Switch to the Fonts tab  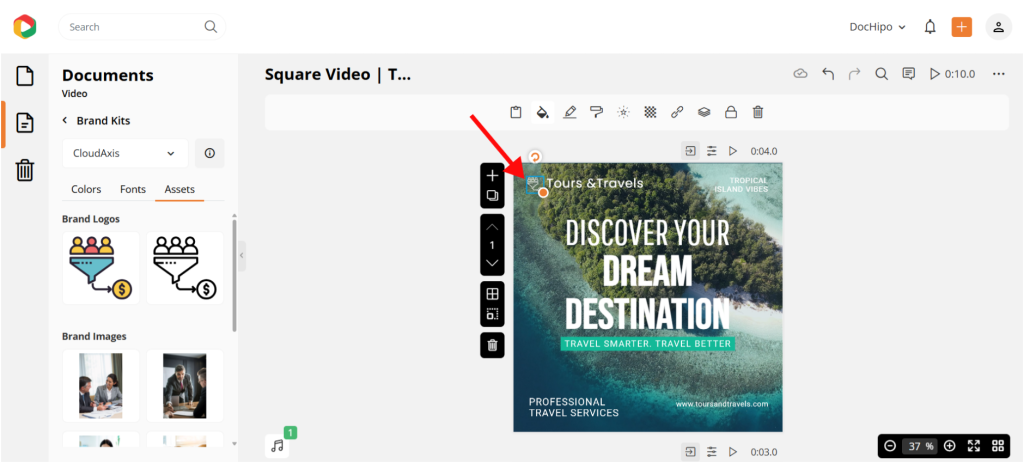133,189
